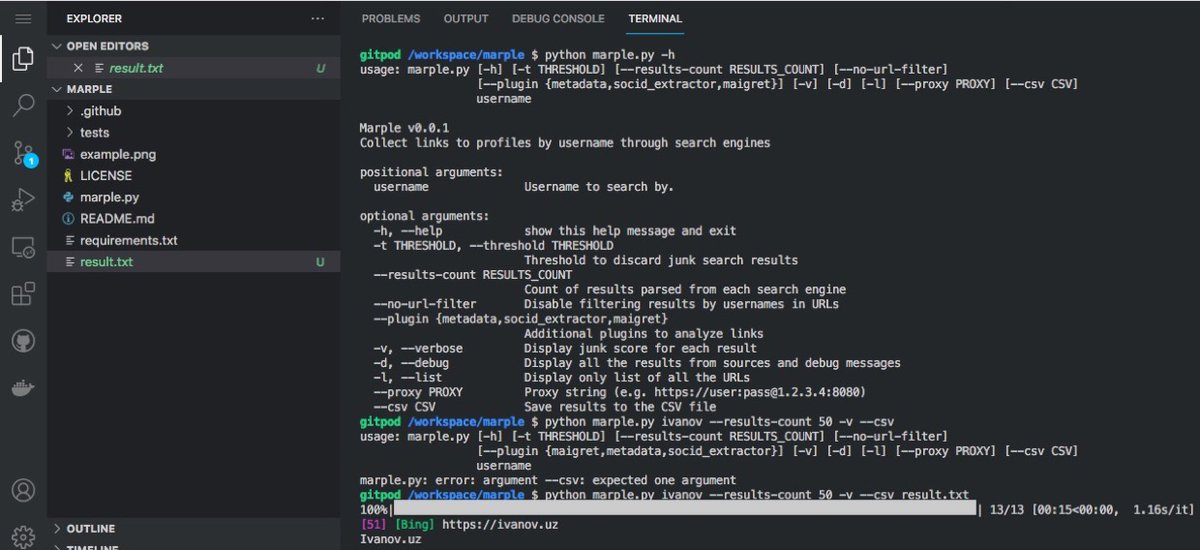Screen dimensions: 1200x550
Task: Click the LICENSE file icon
Action: tap(69, 176)
